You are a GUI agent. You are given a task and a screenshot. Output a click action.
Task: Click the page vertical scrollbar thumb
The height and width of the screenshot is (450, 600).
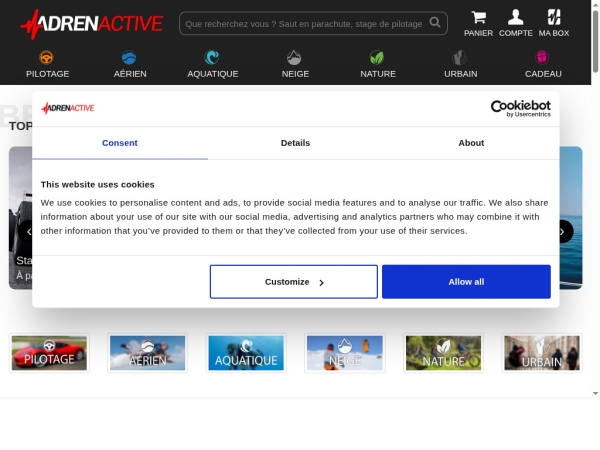pos(595,41)
